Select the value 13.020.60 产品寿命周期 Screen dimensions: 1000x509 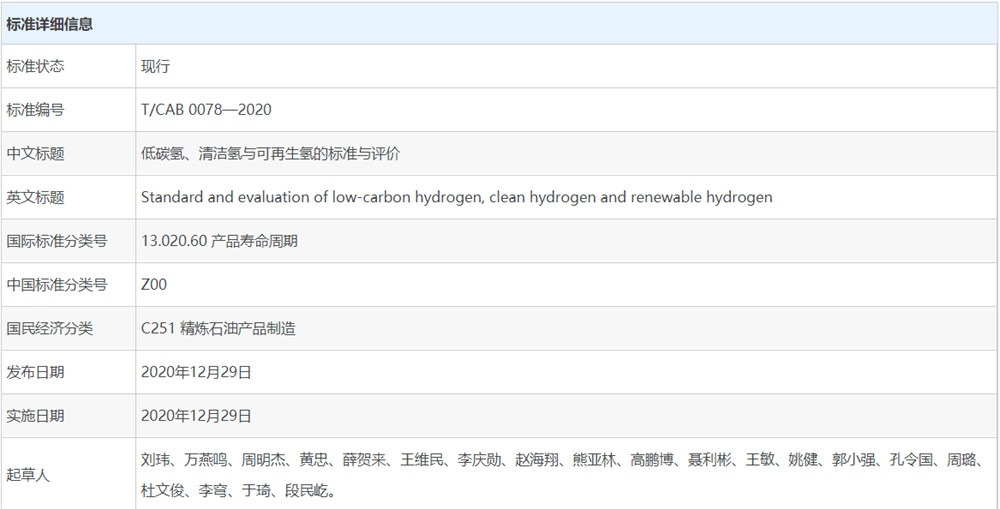tap(219, 241)
